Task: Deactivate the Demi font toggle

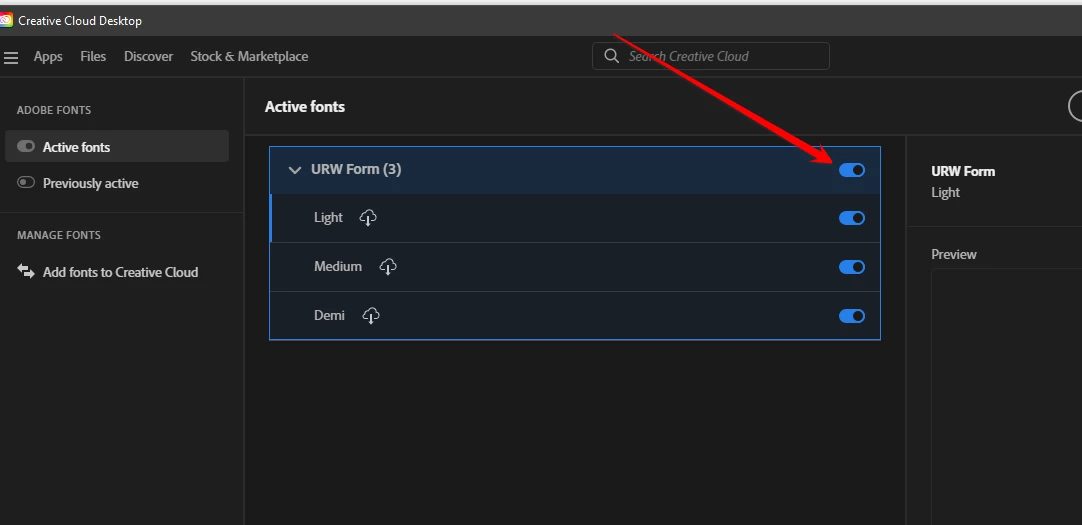Action: pos(852,316)
